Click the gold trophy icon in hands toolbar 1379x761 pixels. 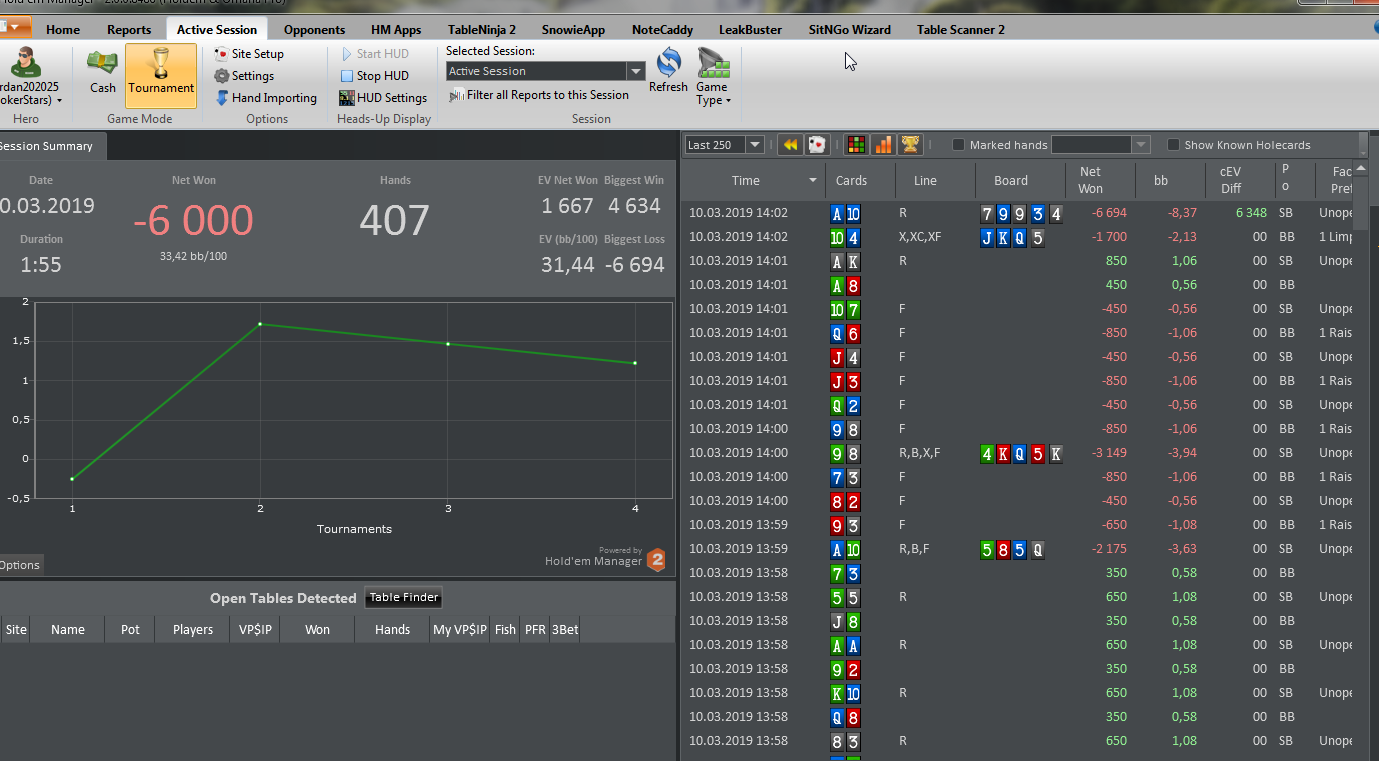910,145
